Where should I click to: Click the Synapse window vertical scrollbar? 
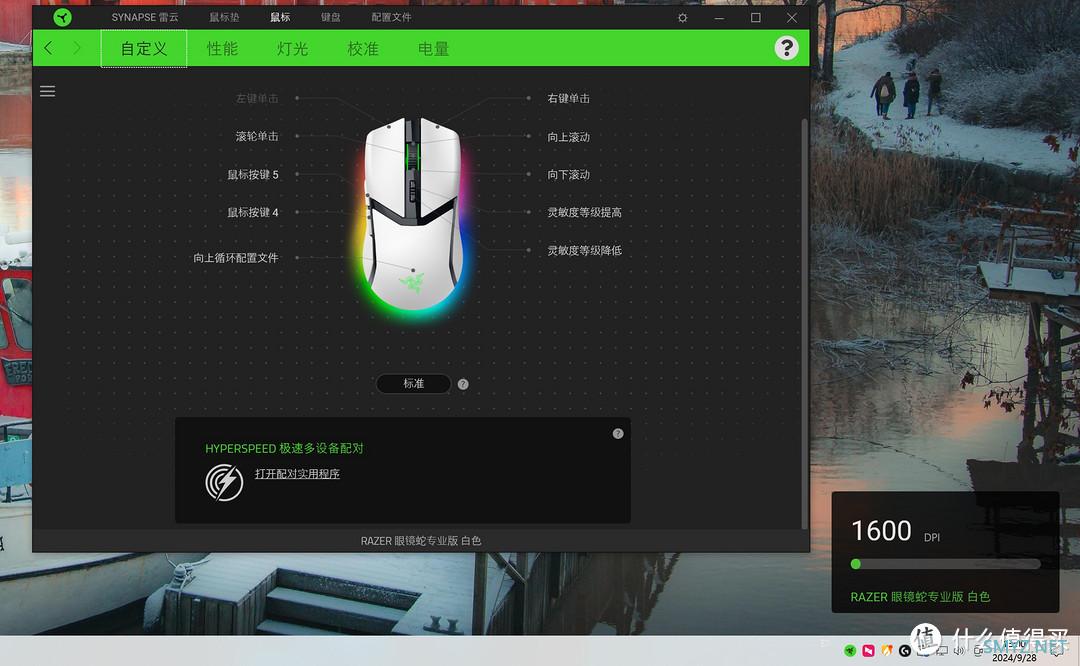pos(804,324)
